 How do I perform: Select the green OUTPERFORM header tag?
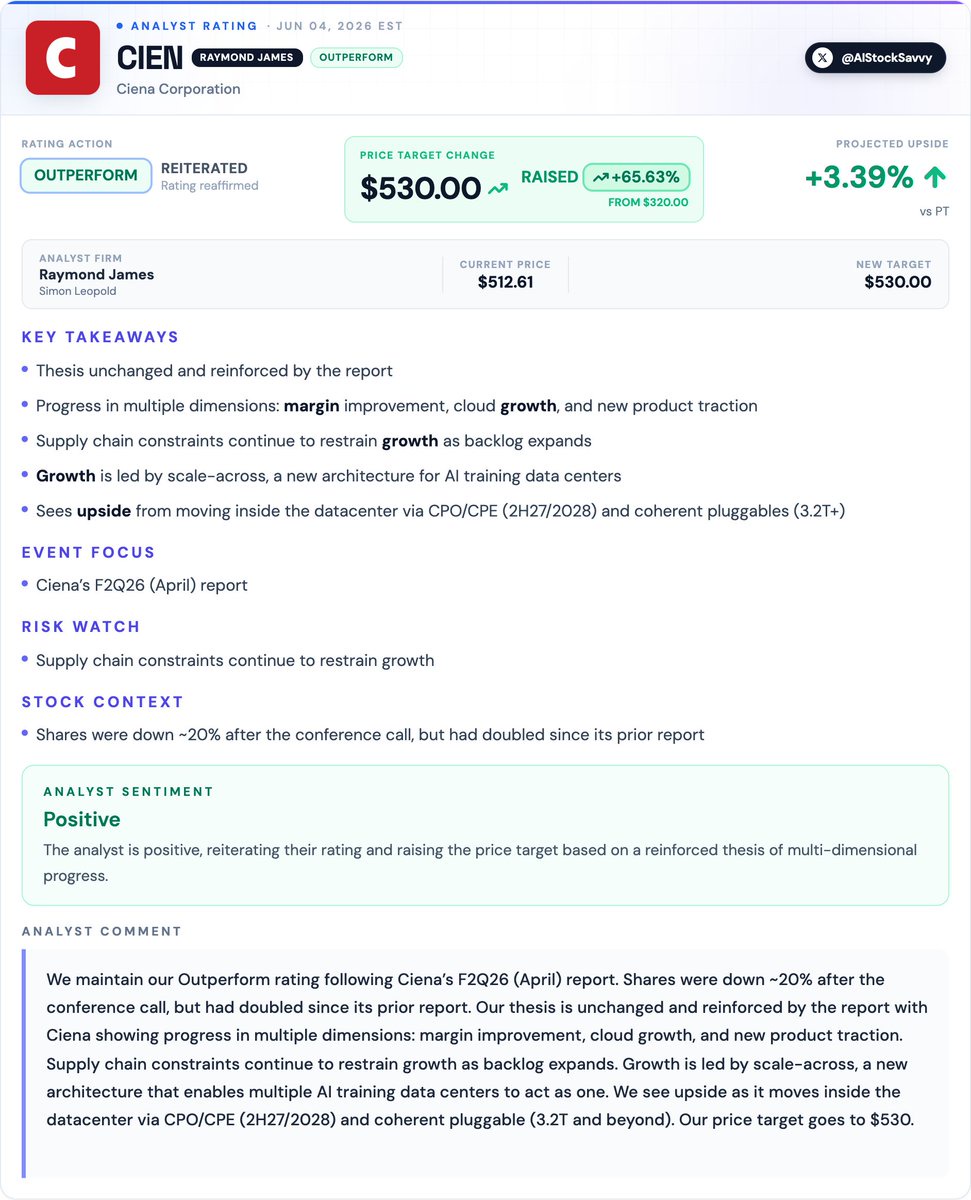click(356, 57)
